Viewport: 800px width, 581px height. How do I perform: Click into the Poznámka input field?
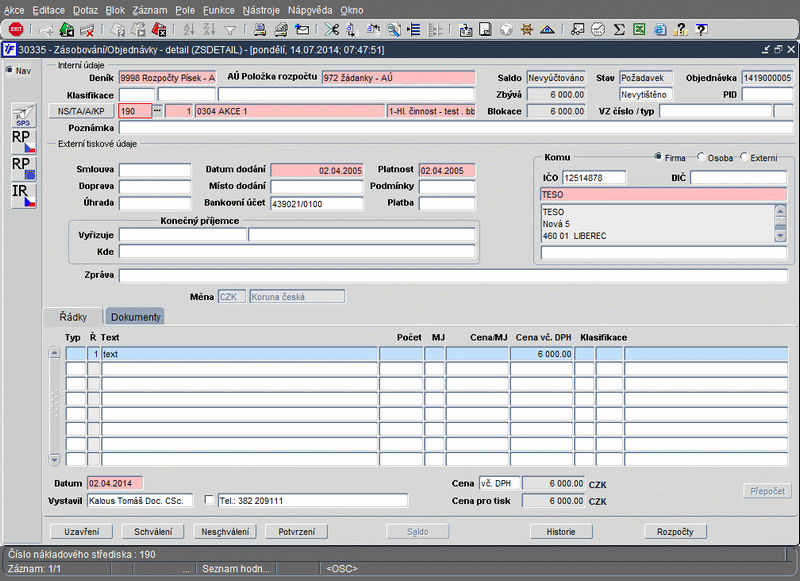coord(456,128)
